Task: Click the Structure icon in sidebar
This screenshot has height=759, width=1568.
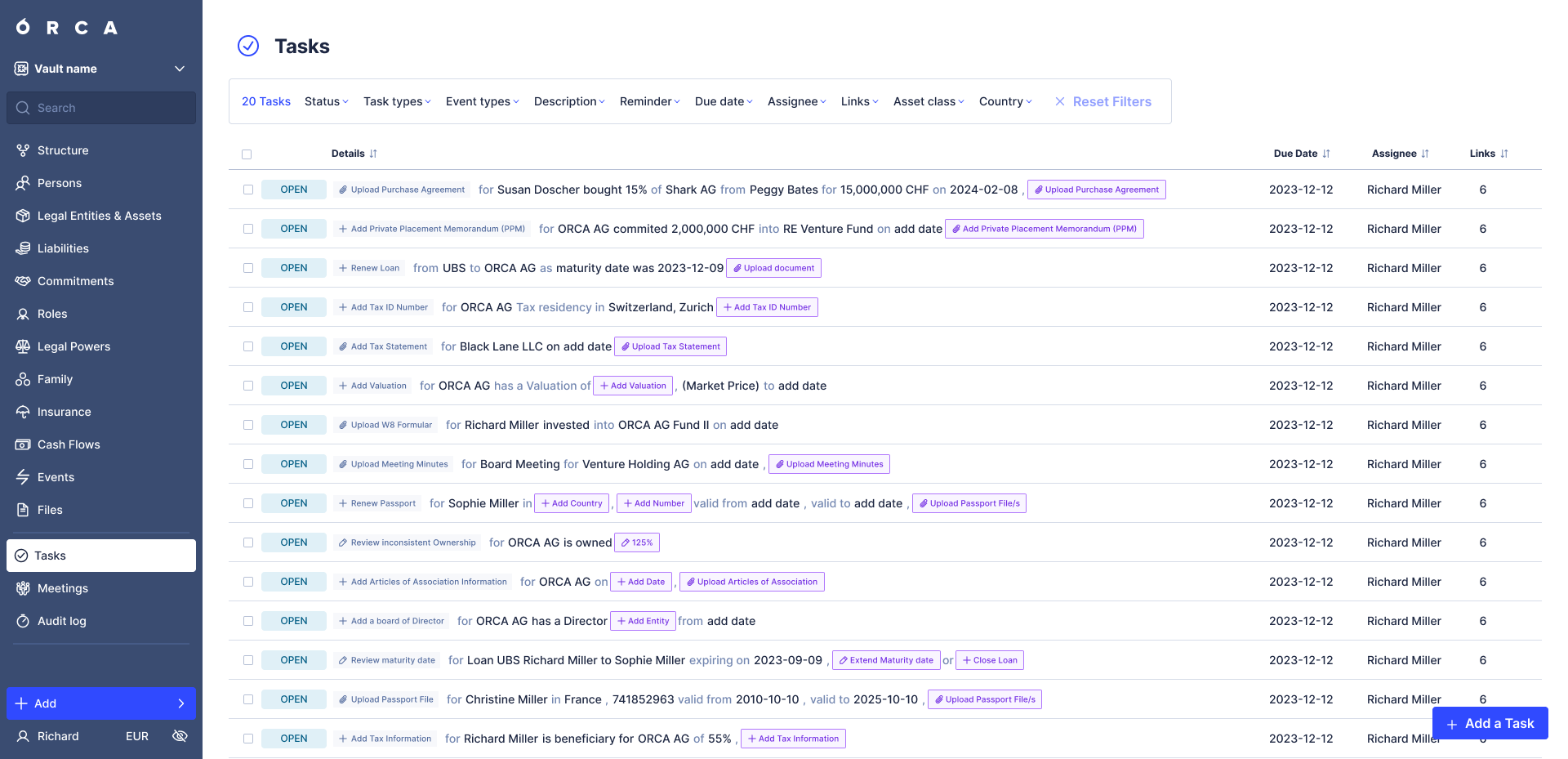Action: point(23,150)
